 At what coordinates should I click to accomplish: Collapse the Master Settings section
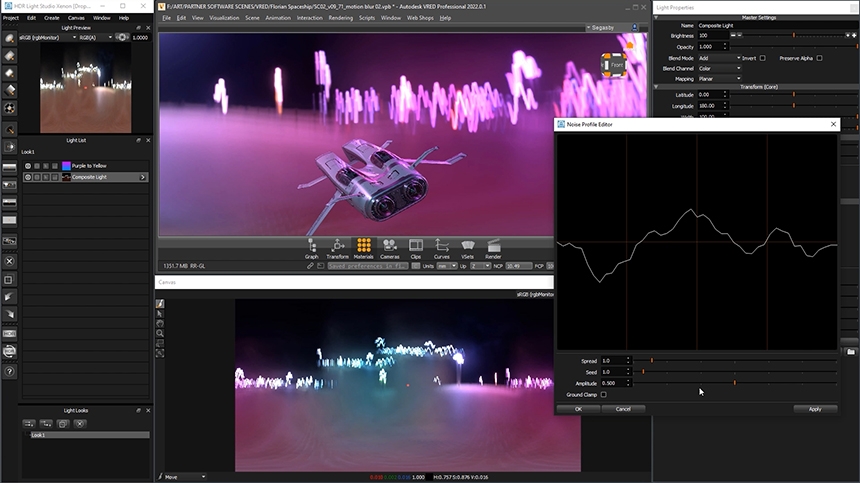pos(656,18)
